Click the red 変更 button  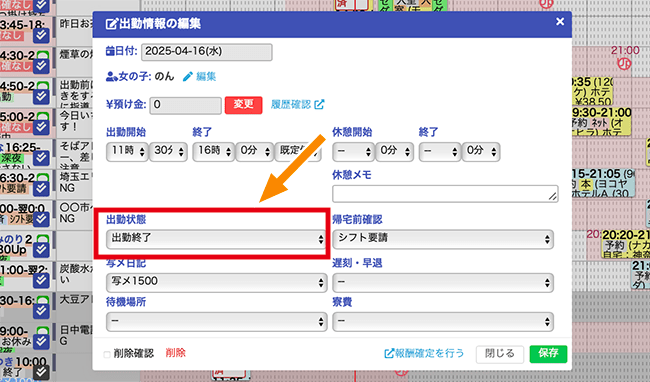(243, 104)
